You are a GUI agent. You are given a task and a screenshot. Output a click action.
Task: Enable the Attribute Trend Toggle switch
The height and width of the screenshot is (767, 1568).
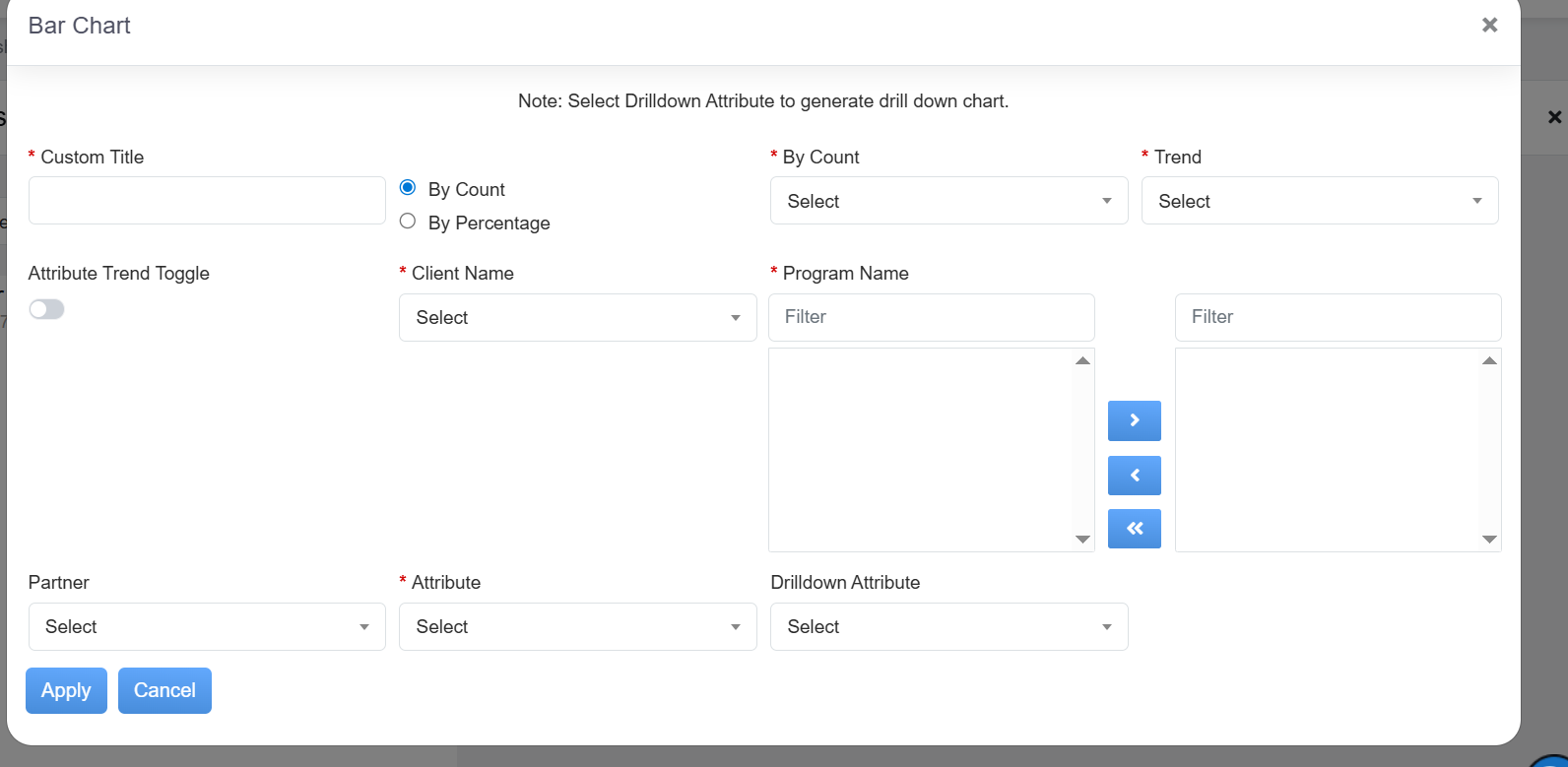46,309
